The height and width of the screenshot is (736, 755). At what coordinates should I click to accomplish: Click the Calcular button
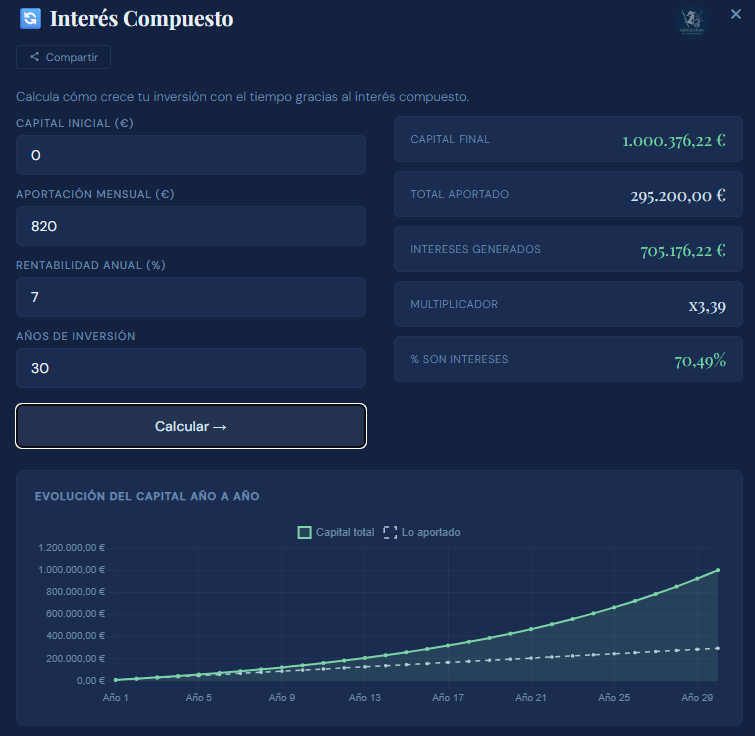pos(191,426)
